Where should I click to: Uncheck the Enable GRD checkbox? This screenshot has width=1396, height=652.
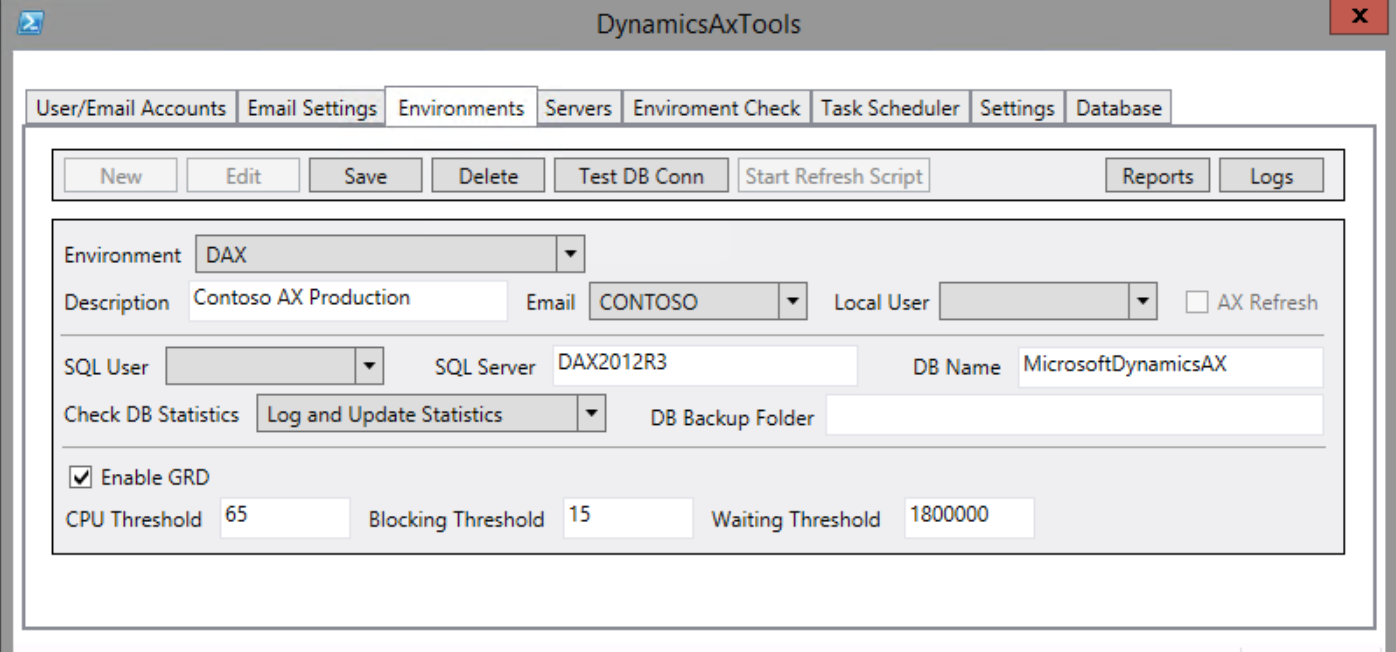pos(80,477)
